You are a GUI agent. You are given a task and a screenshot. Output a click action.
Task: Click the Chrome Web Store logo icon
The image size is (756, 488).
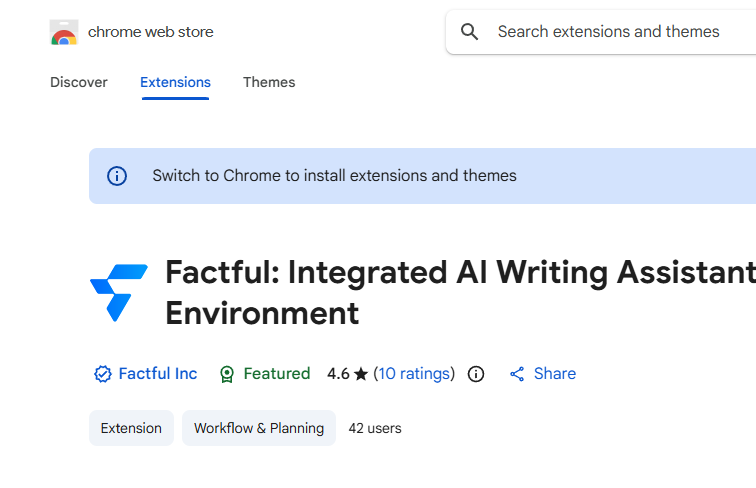click(x=64, y=32)
